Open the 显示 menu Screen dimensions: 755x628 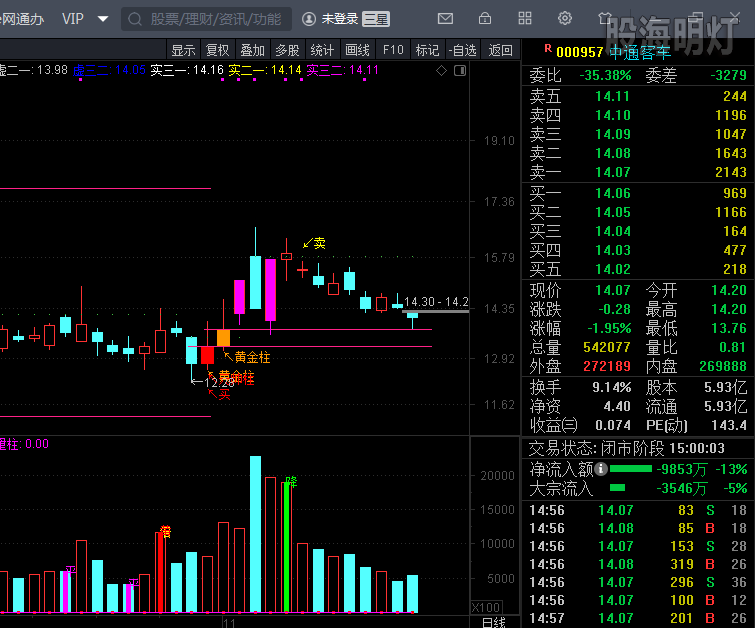point(183,50)
